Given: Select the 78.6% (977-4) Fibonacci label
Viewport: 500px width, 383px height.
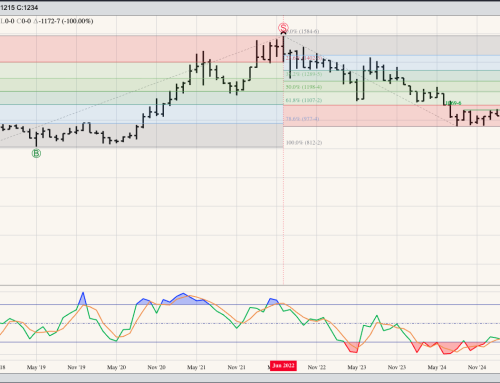Looking at the screenshot, I should (302, 119).
